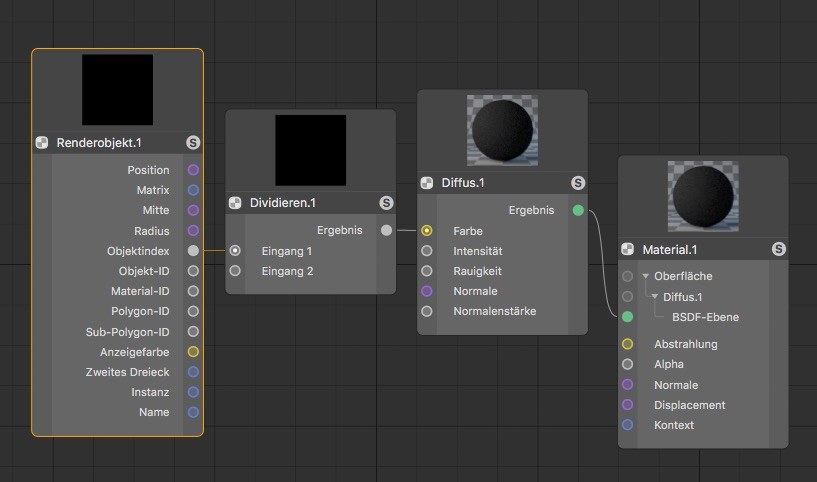Click the Anzeigefarbe label

134,352
